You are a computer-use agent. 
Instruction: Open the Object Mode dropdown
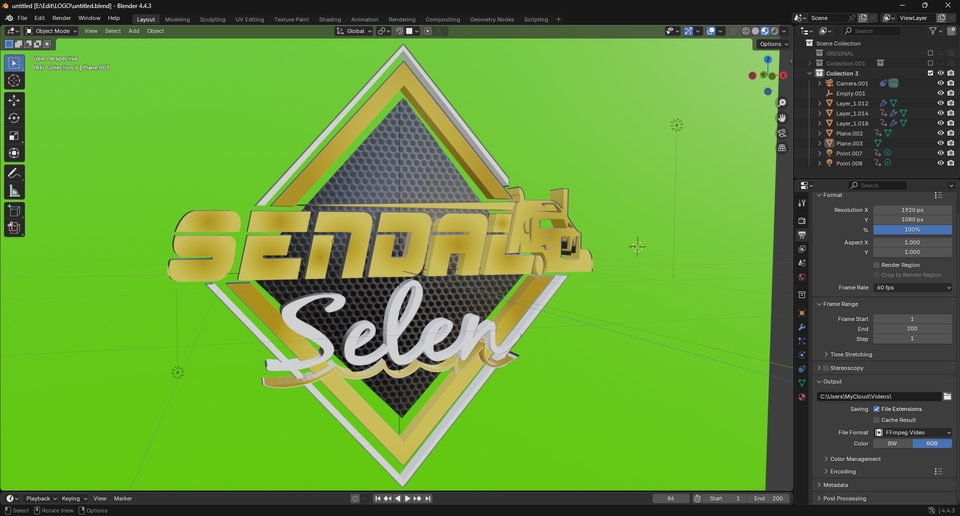(51, 31)
